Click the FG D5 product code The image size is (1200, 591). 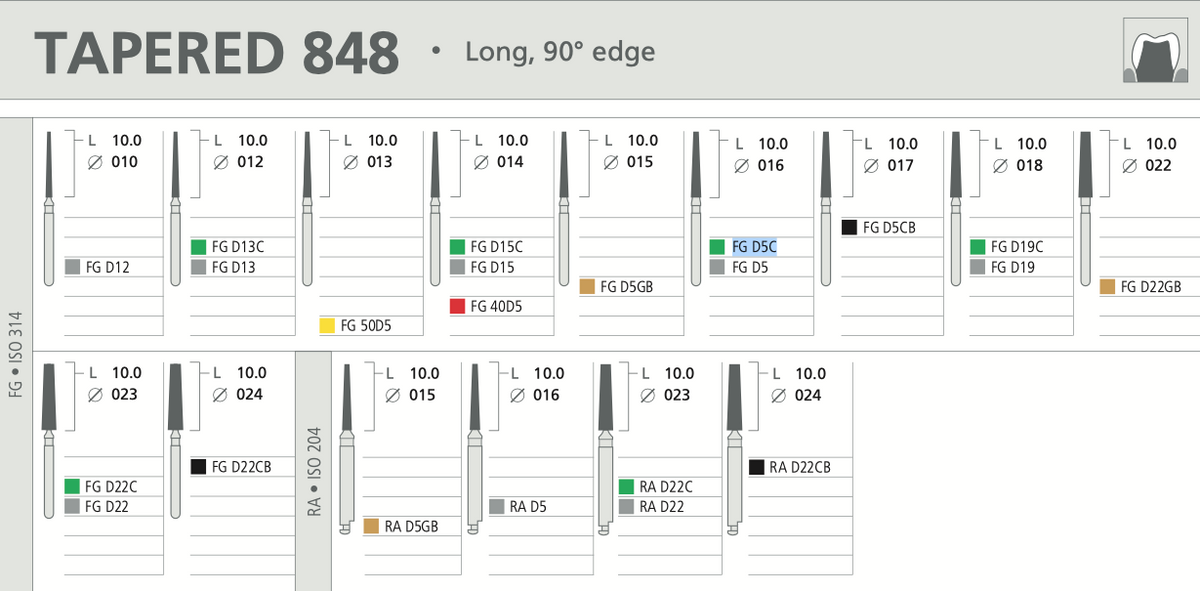pos(749,267)
